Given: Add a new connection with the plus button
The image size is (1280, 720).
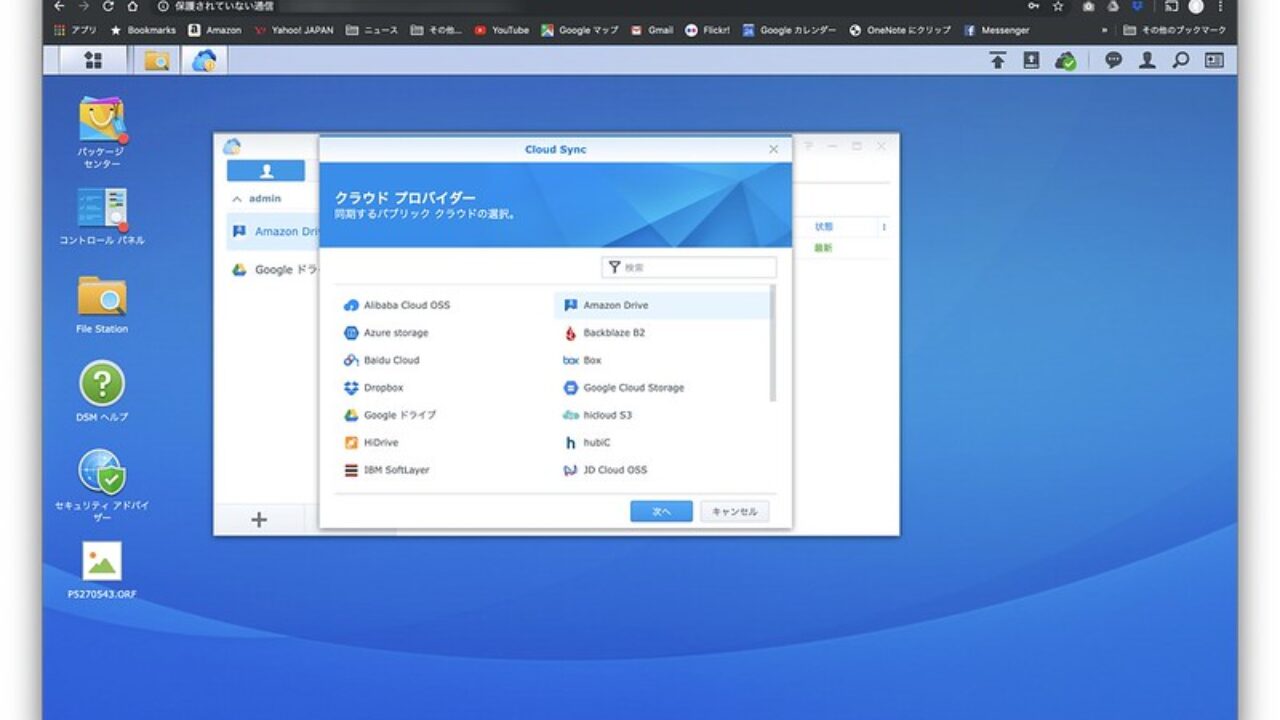Looking at the screenshot, I should coord(259,519).
